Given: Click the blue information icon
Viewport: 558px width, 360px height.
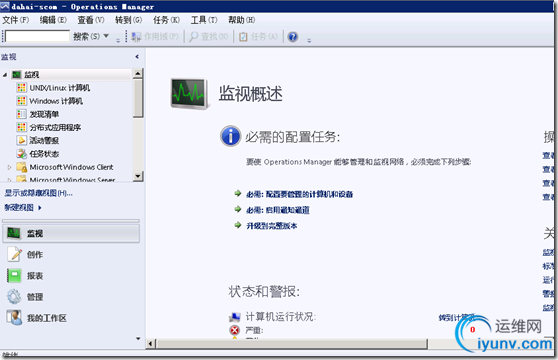Looking at the screenshot, I should 231,136.
